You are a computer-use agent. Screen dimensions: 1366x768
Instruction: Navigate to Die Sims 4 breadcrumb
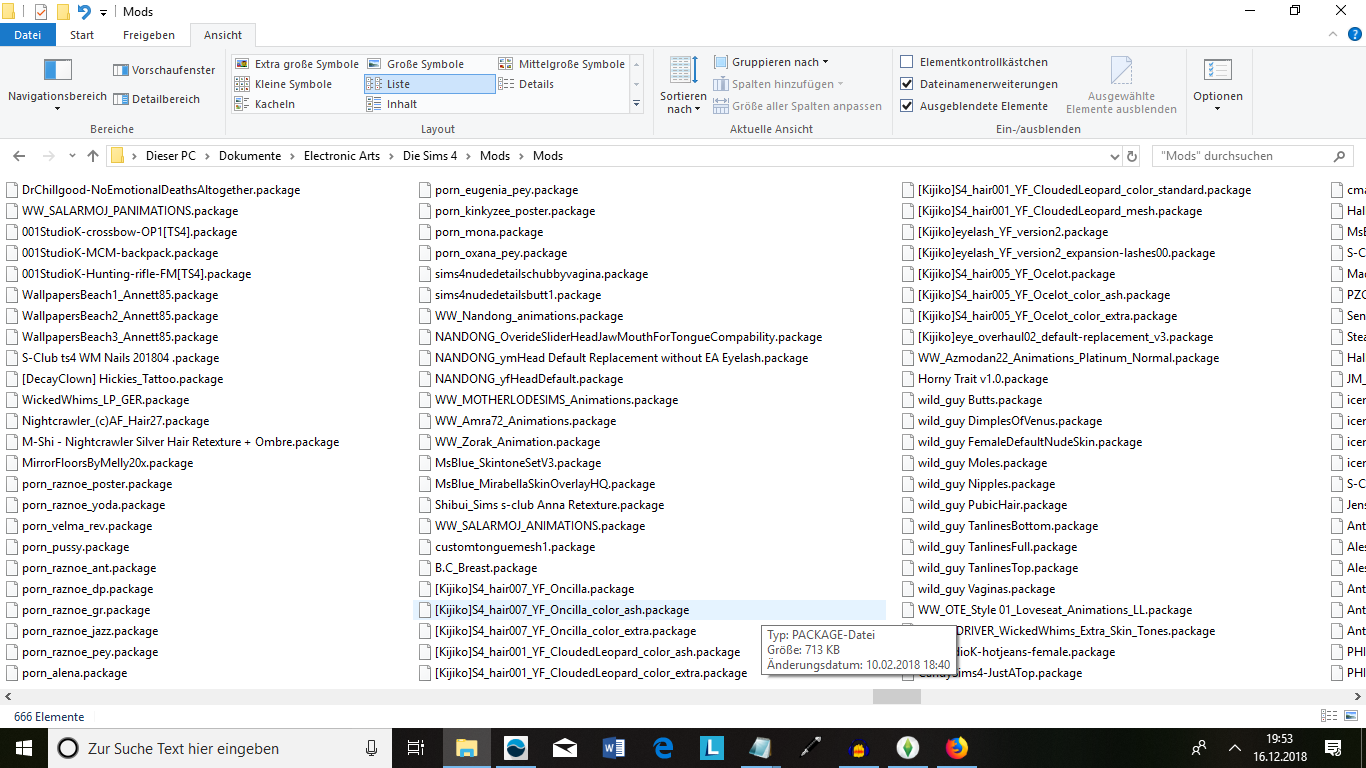(x=430, y=156)
